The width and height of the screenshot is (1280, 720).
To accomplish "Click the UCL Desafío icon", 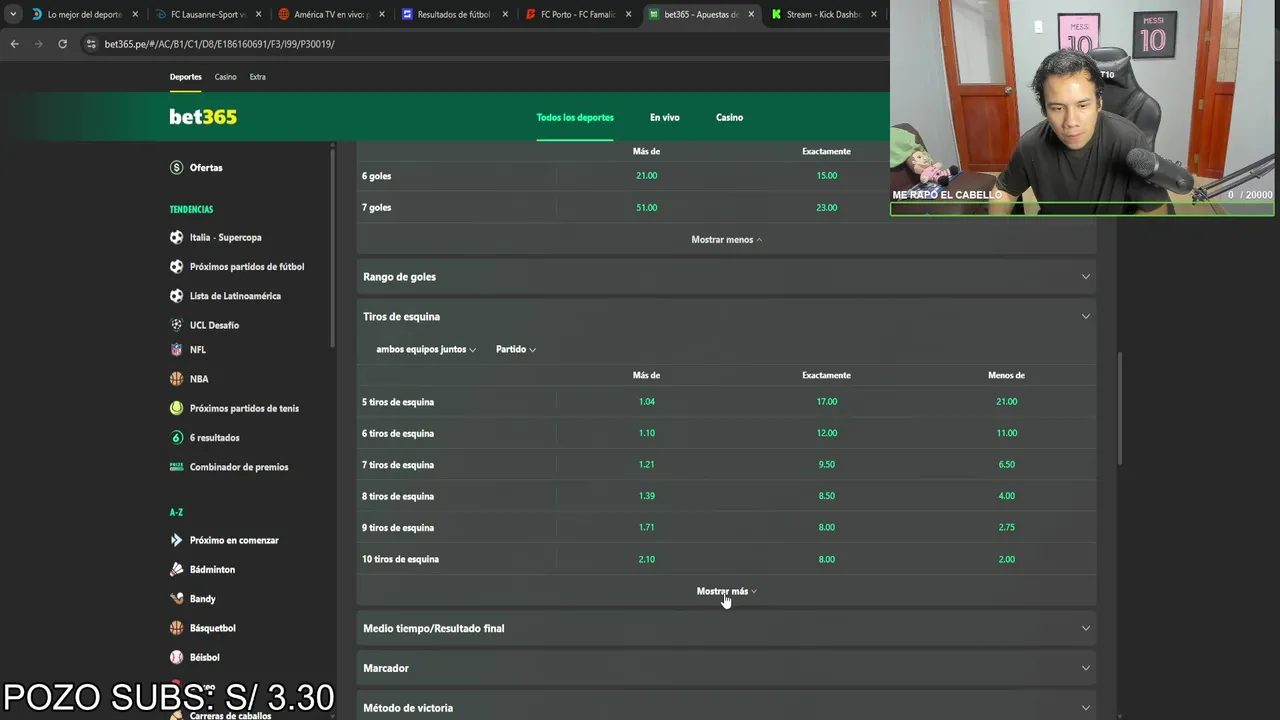I will 177,325.
